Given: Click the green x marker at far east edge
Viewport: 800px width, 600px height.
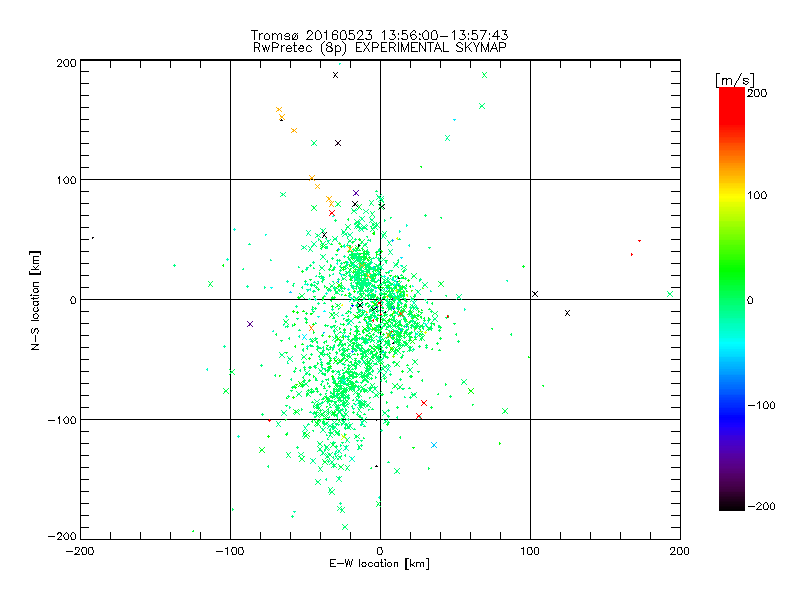Looking at the screenshot, I should (x=670, y=294).
